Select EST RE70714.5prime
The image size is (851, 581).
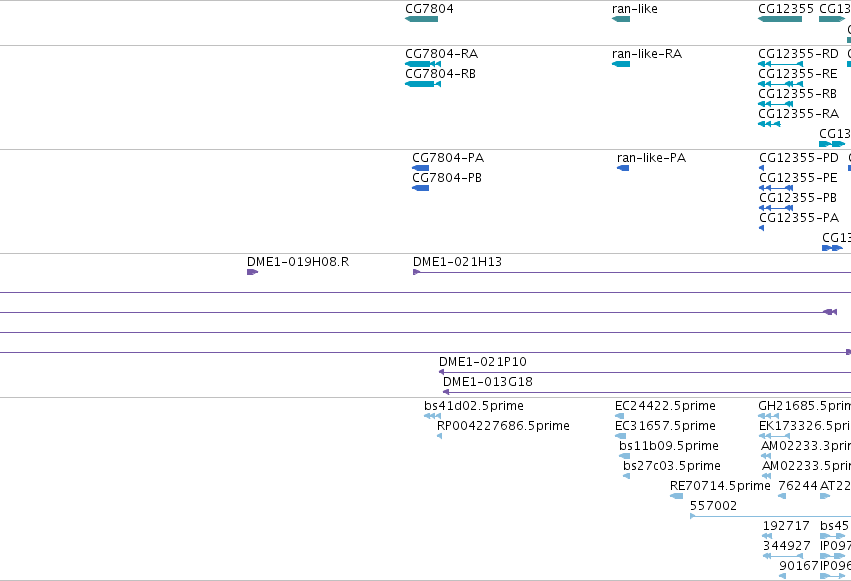click(x=677, y=496)
